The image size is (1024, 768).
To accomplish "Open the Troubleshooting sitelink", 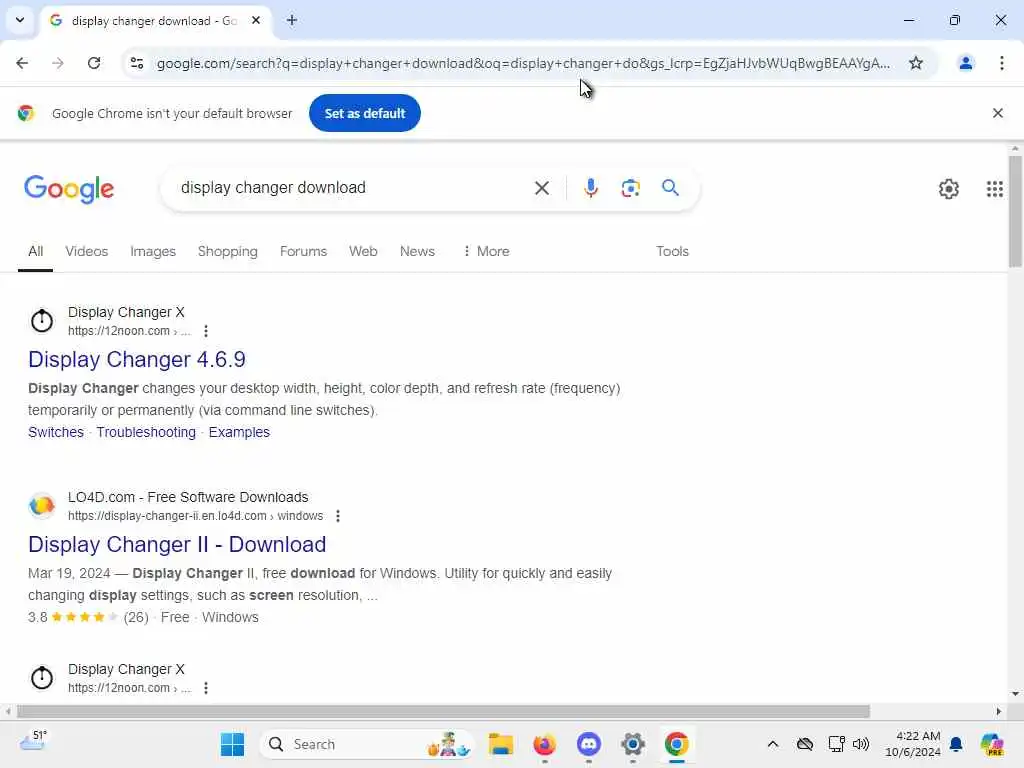I will [146, 432].
